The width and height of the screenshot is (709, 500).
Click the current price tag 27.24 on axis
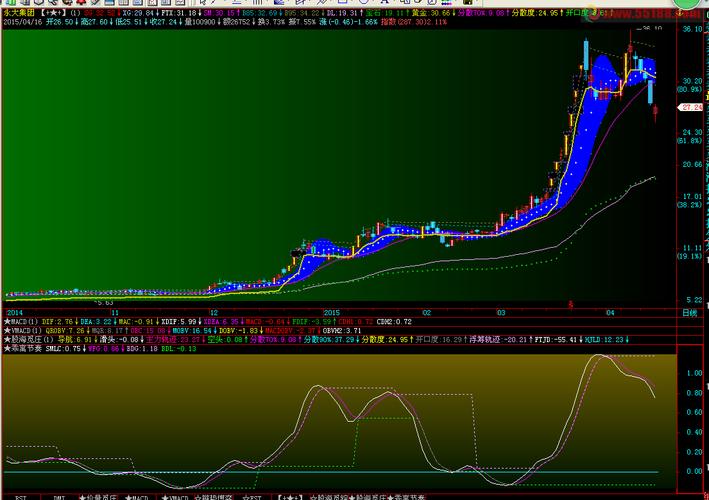coord(692,108)
